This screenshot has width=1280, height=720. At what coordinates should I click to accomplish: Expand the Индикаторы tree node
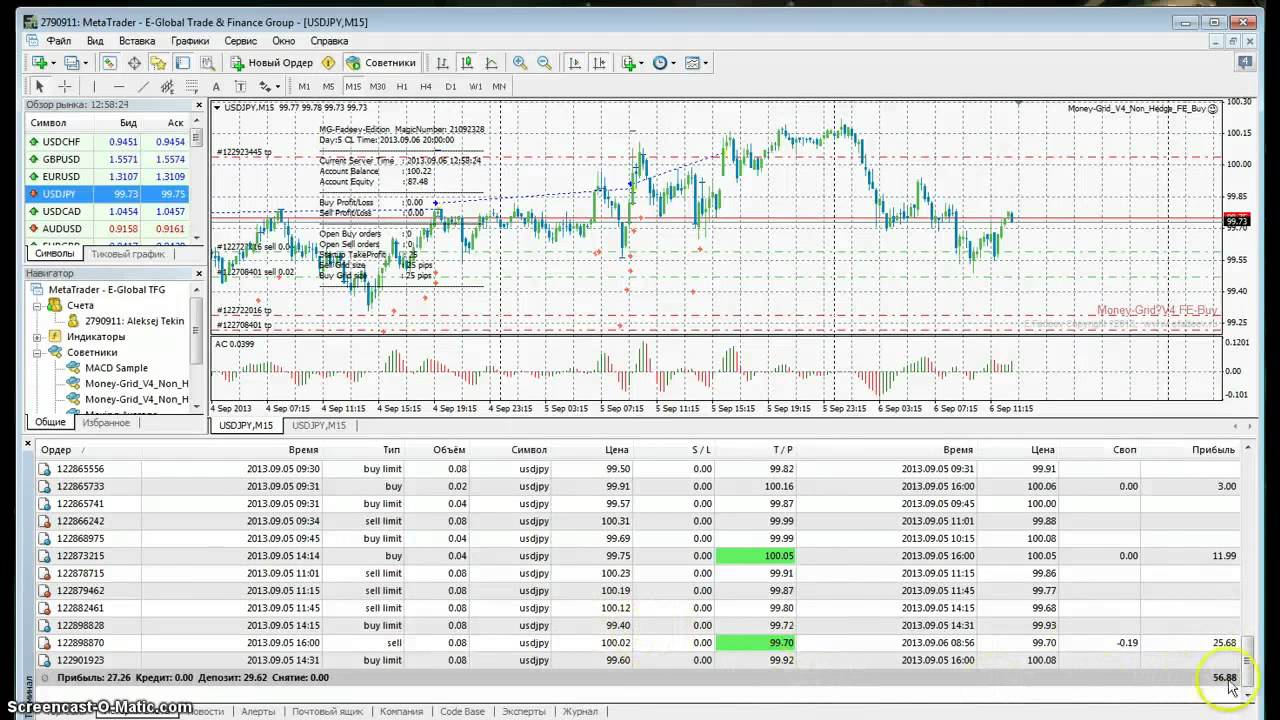tap(37, 336)
